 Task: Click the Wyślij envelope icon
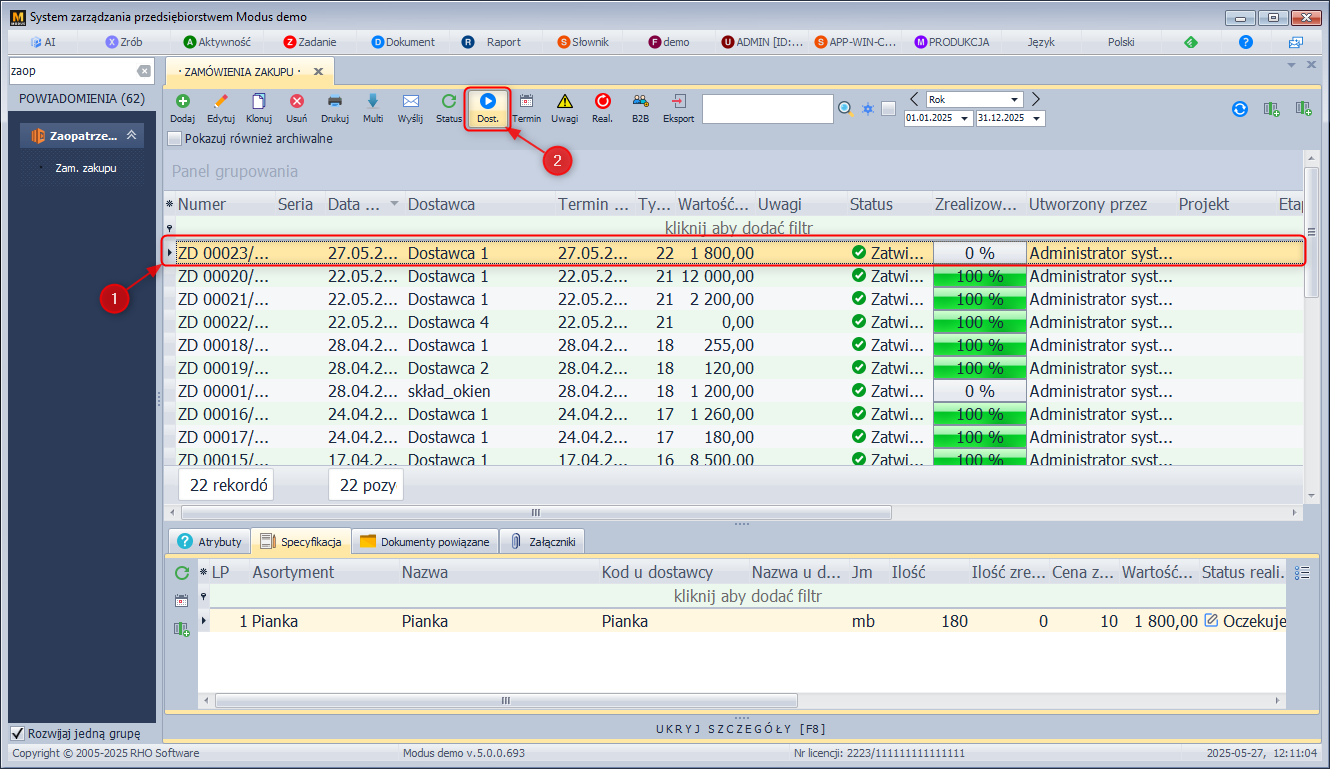click(x=410, y=102)
